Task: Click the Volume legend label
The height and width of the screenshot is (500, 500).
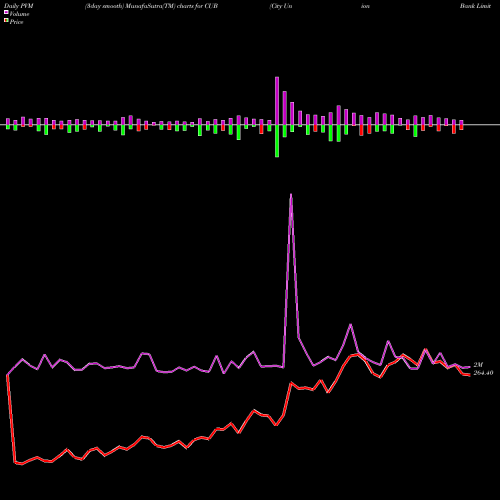Action: click(x=19, y=14)
